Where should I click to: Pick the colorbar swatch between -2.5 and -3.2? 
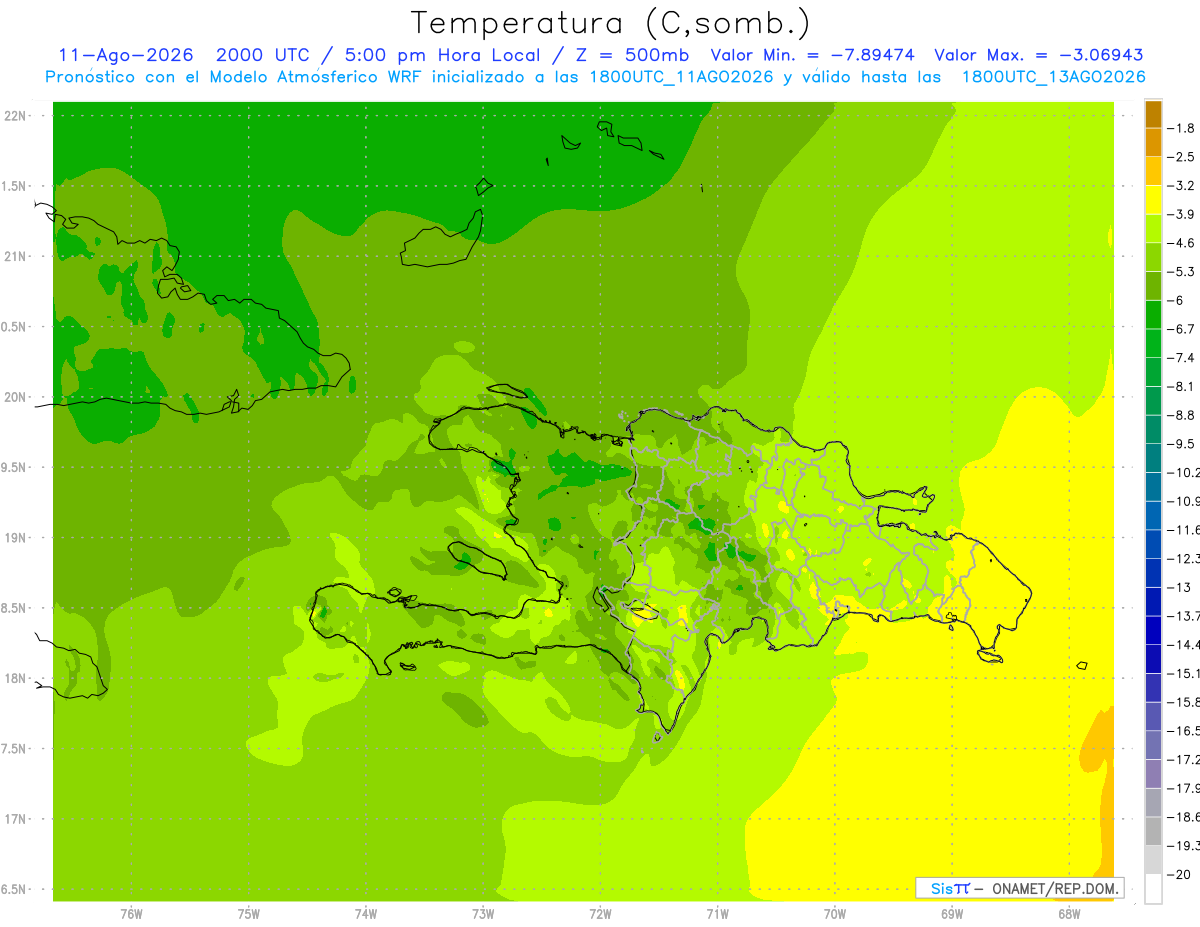point(1153,171)
